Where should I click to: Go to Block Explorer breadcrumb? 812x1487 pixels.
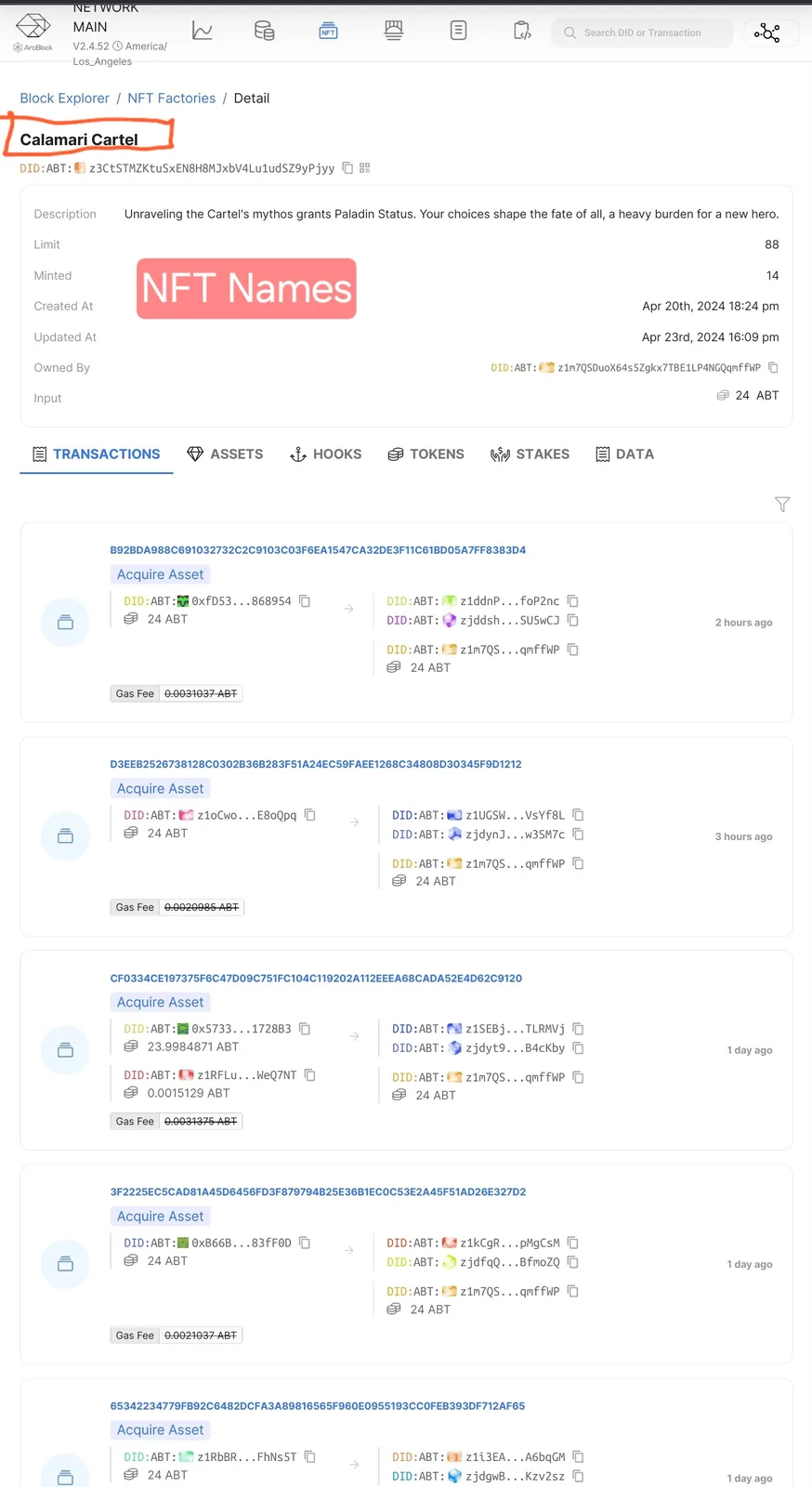[x=65, y=99]
